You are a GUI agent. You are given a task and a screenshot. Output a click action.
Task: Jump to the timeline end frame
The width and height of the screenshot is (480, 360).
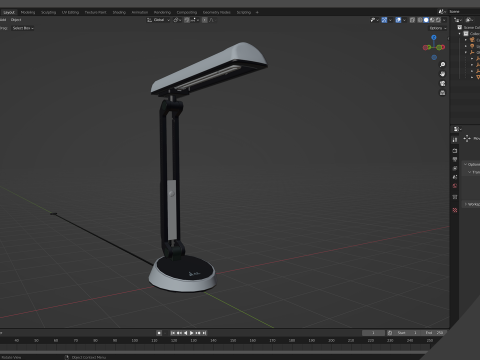pyautogui.click(x=204, y=333)
